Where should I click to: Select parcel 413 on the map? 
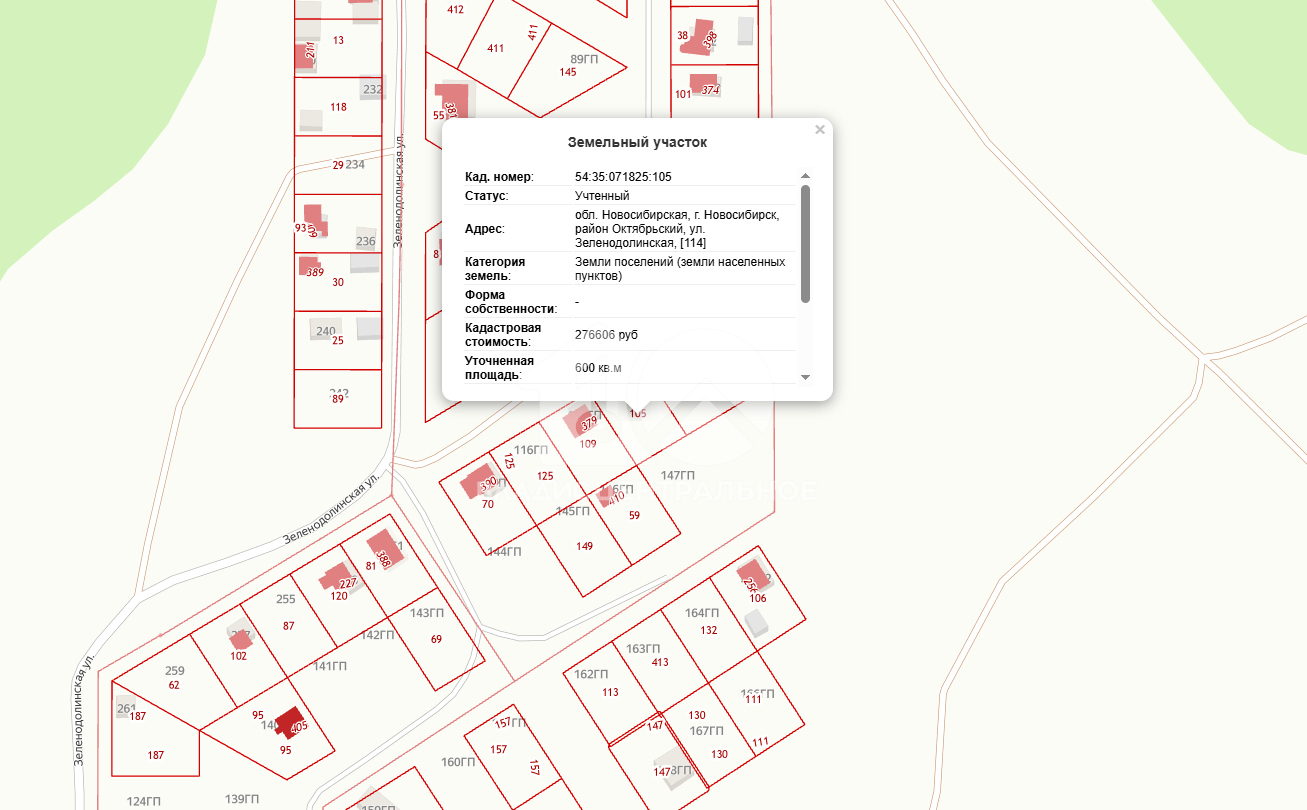660,662
